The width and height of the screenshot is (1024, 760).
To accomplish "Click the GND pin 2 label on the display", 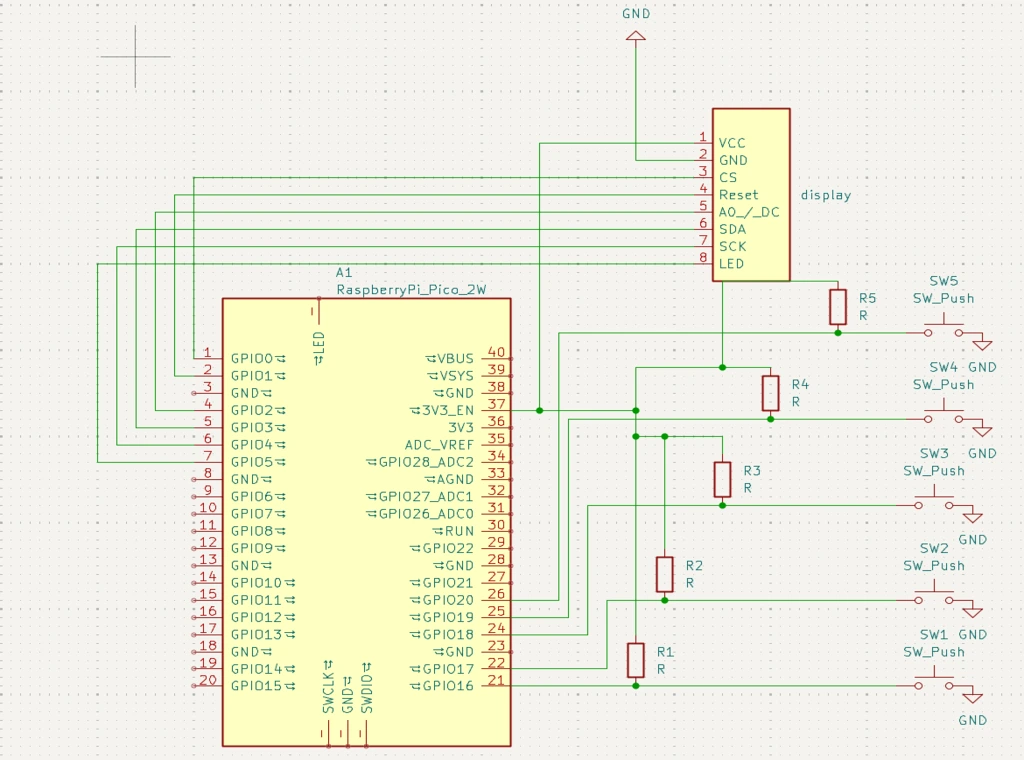I will (733, 161).
